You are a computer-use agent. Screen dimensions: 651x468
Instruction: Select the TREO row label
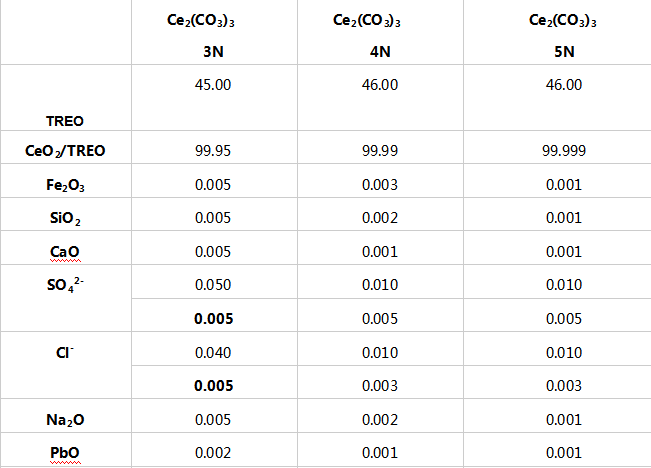65,119
